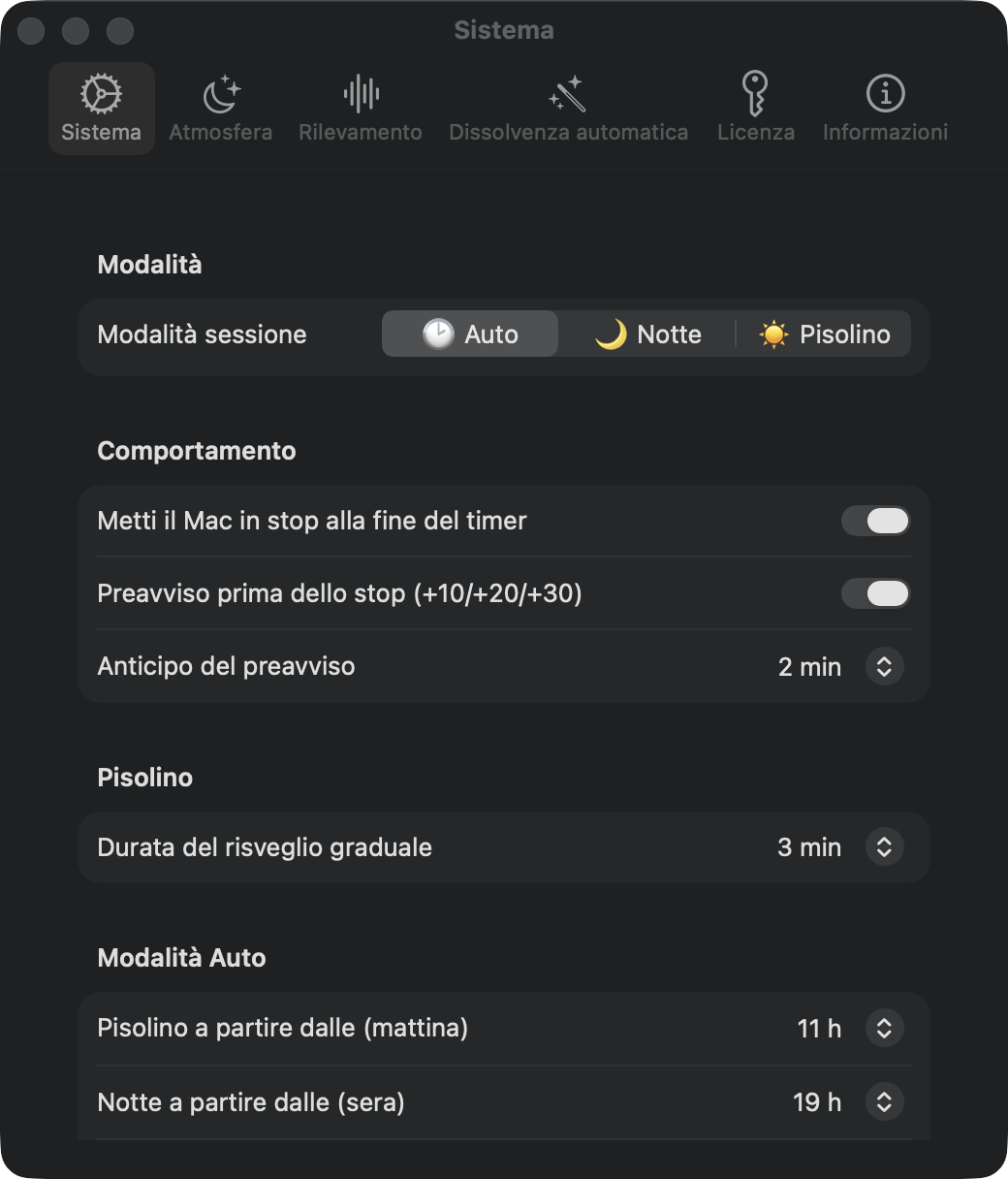Toggle Metti il Mac in stop switch
The image size is (1008, 1179).
(875, 521)
